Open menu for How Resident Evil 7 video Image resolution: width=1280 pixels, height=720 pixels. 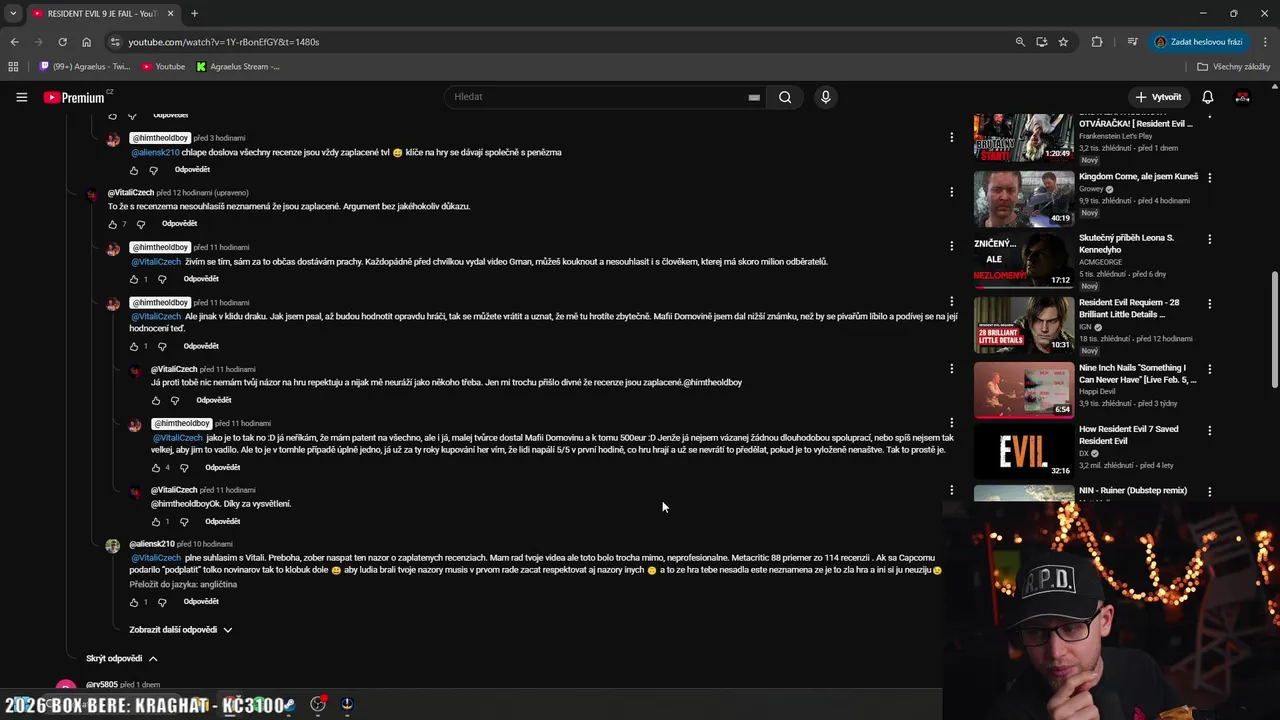coord(1209,431)
